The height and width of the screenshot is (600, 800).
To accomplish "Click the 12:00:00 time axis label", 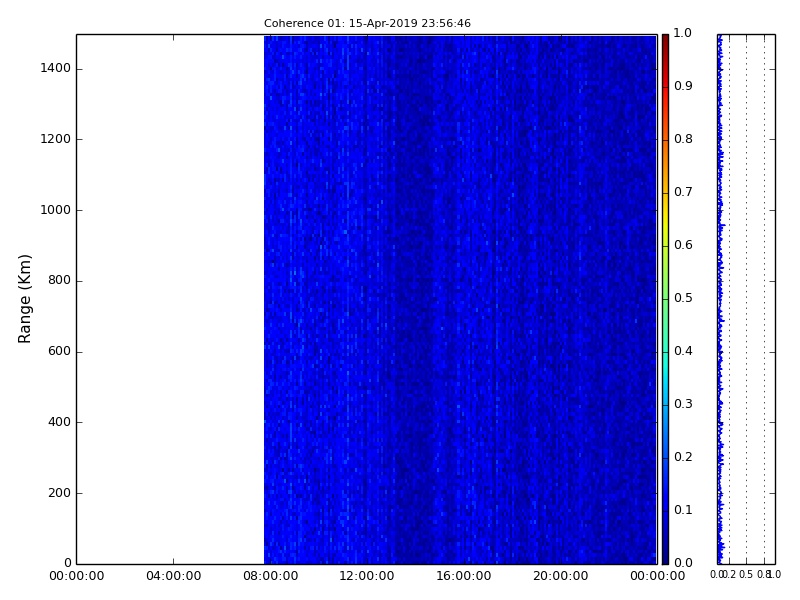I will point(367,576).
